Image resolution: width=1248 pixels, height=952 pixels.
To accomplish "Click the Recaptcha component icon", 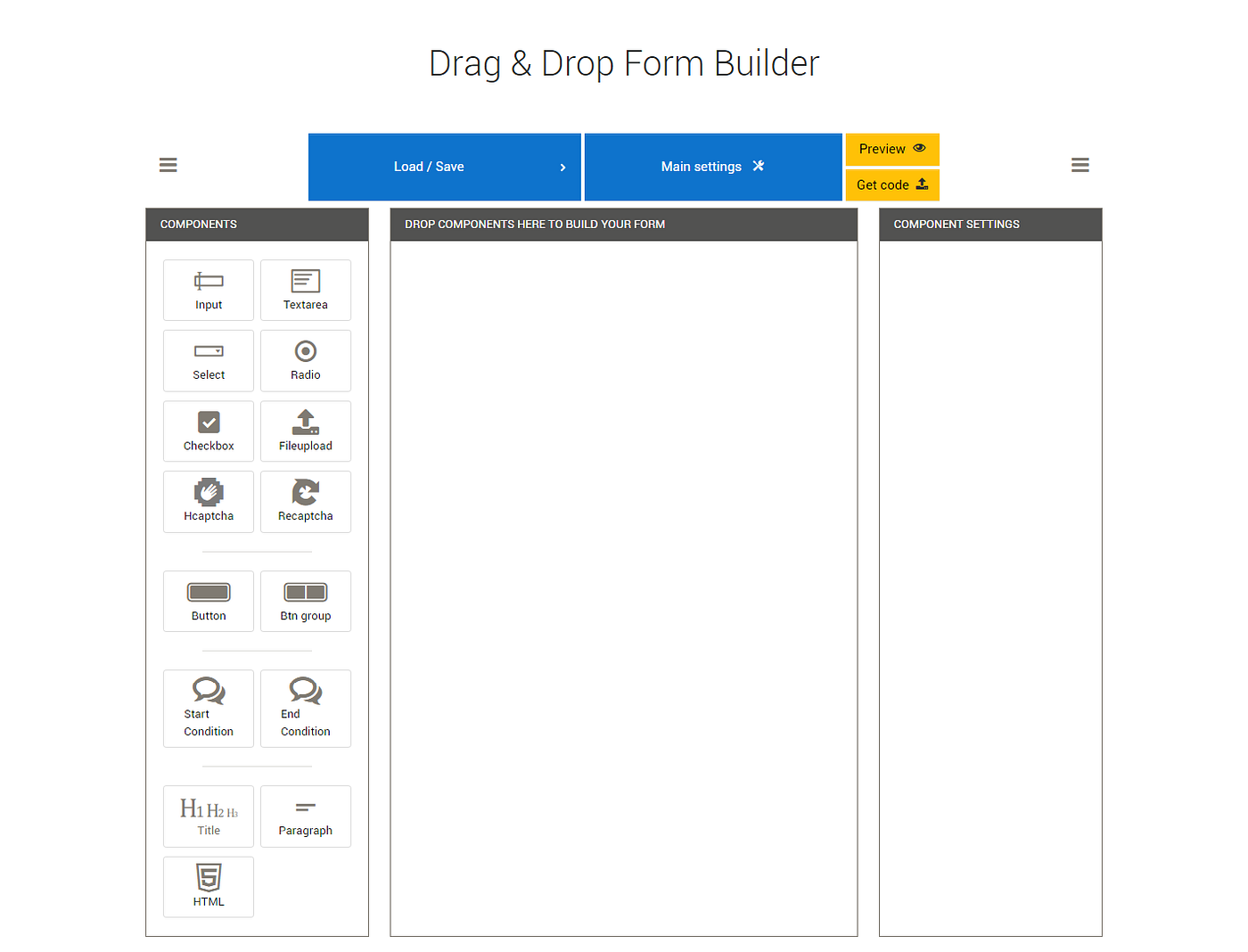I will tap(305, 501).
